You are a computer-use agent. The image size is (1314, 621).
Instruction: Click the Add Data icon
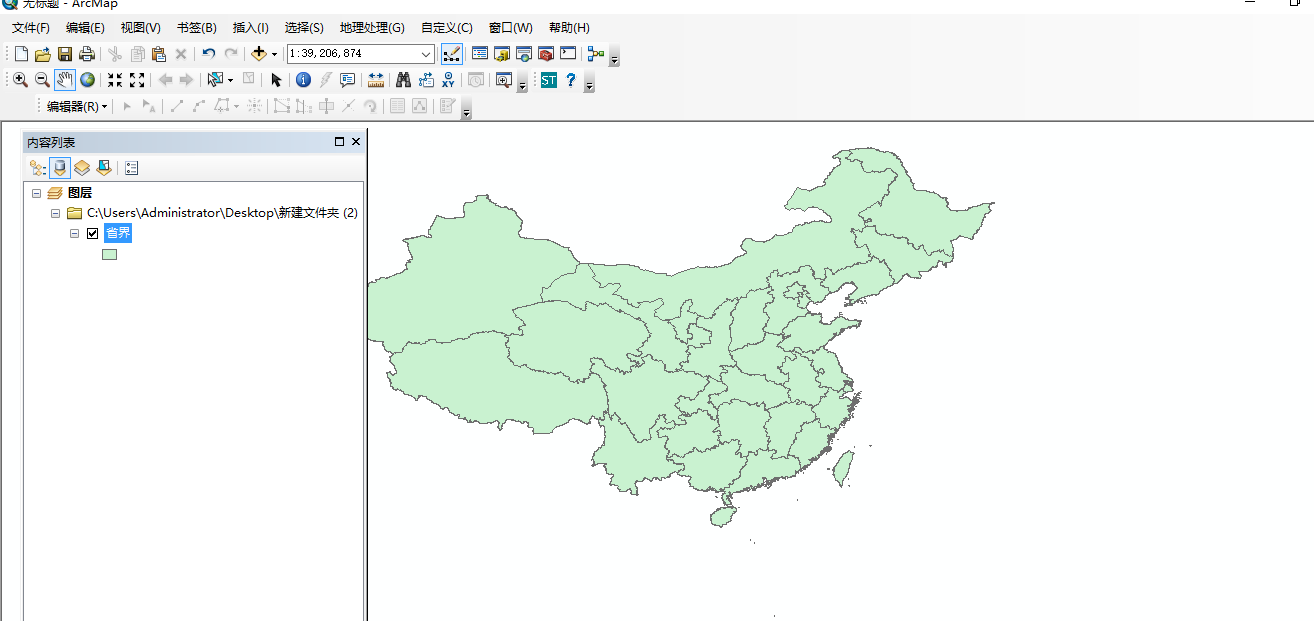(259, 54)
